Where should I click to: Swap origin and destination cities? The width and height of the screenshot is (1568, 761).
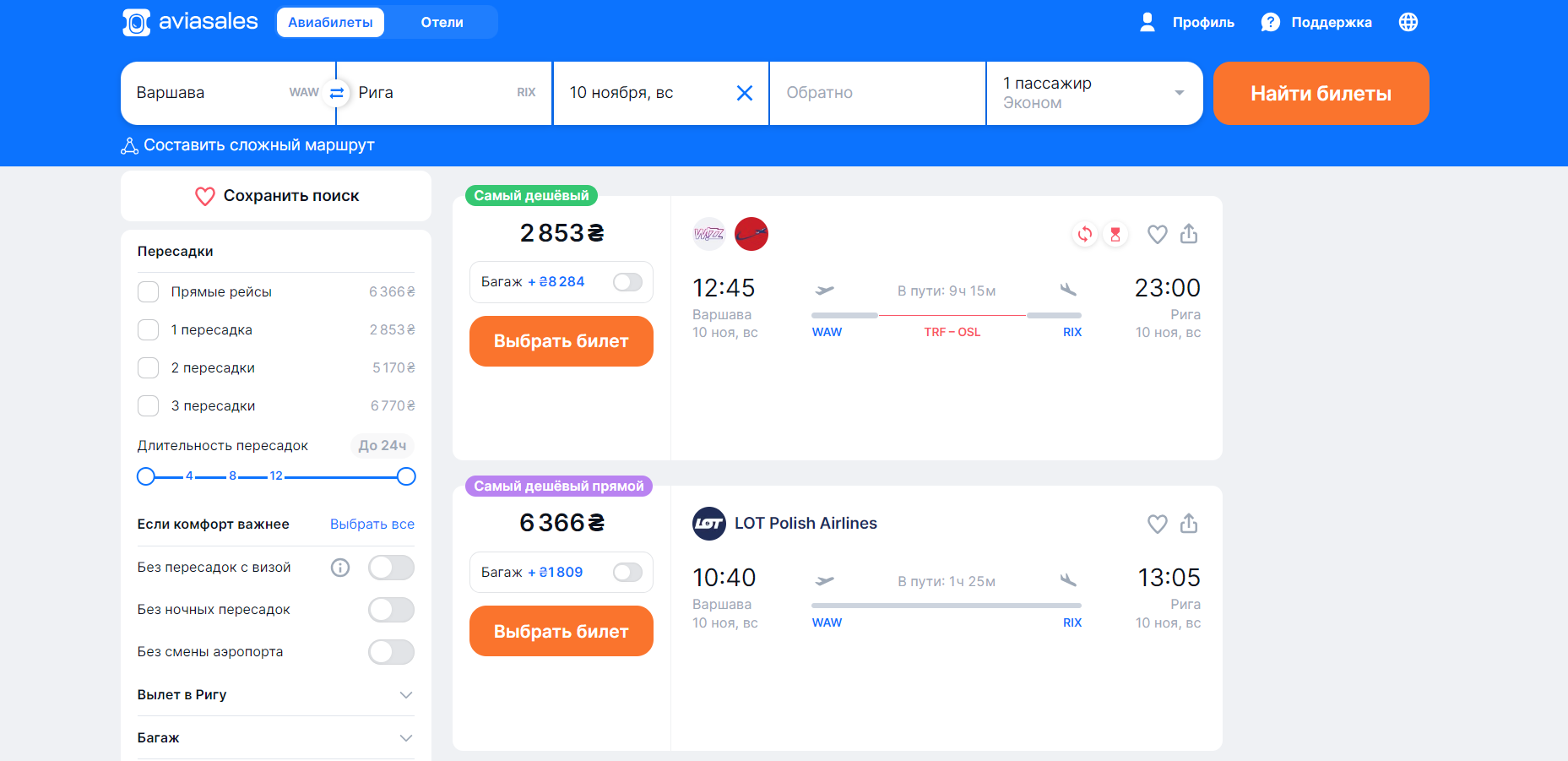(x=336, y=93)
